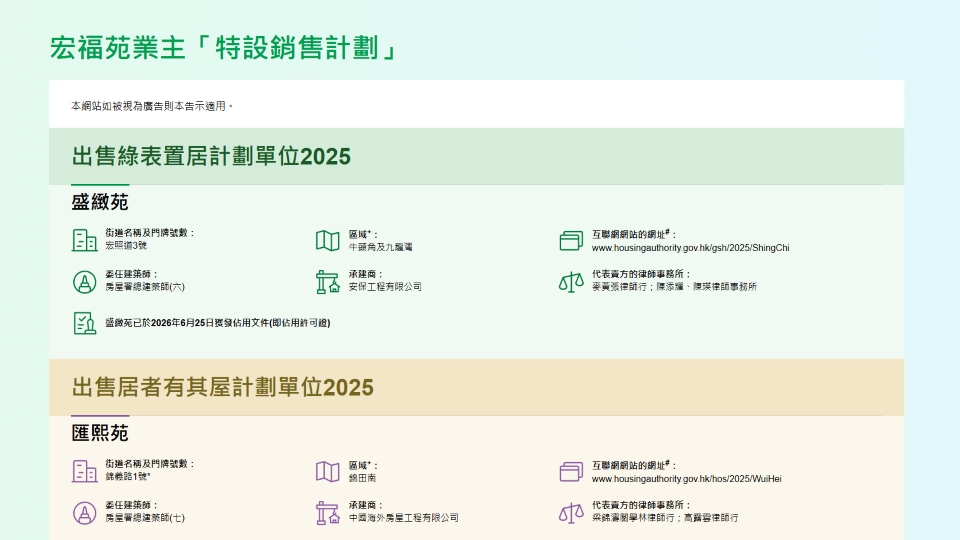The image size is (960, 540).
Task: Click the page heading 宏福苑業主「特設銷售計劃」
Action: click(223, 48)
